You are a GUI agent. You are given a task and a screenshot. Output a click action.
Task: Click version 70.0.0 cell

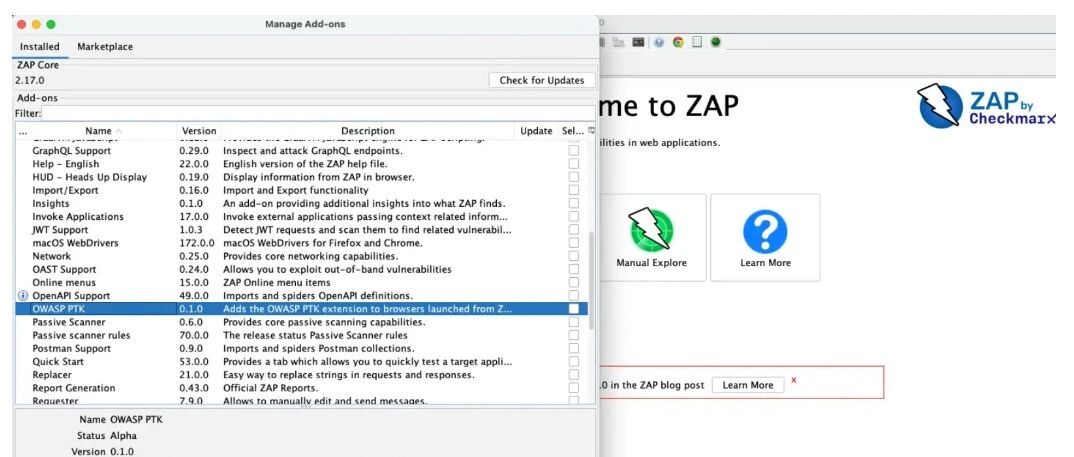pos(194,335)
